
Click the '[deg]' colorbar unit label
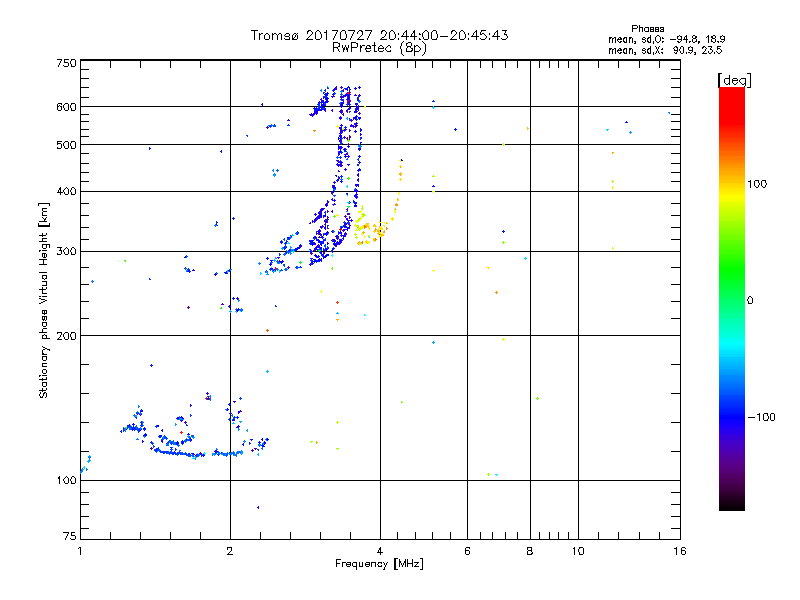pos(734,80)
